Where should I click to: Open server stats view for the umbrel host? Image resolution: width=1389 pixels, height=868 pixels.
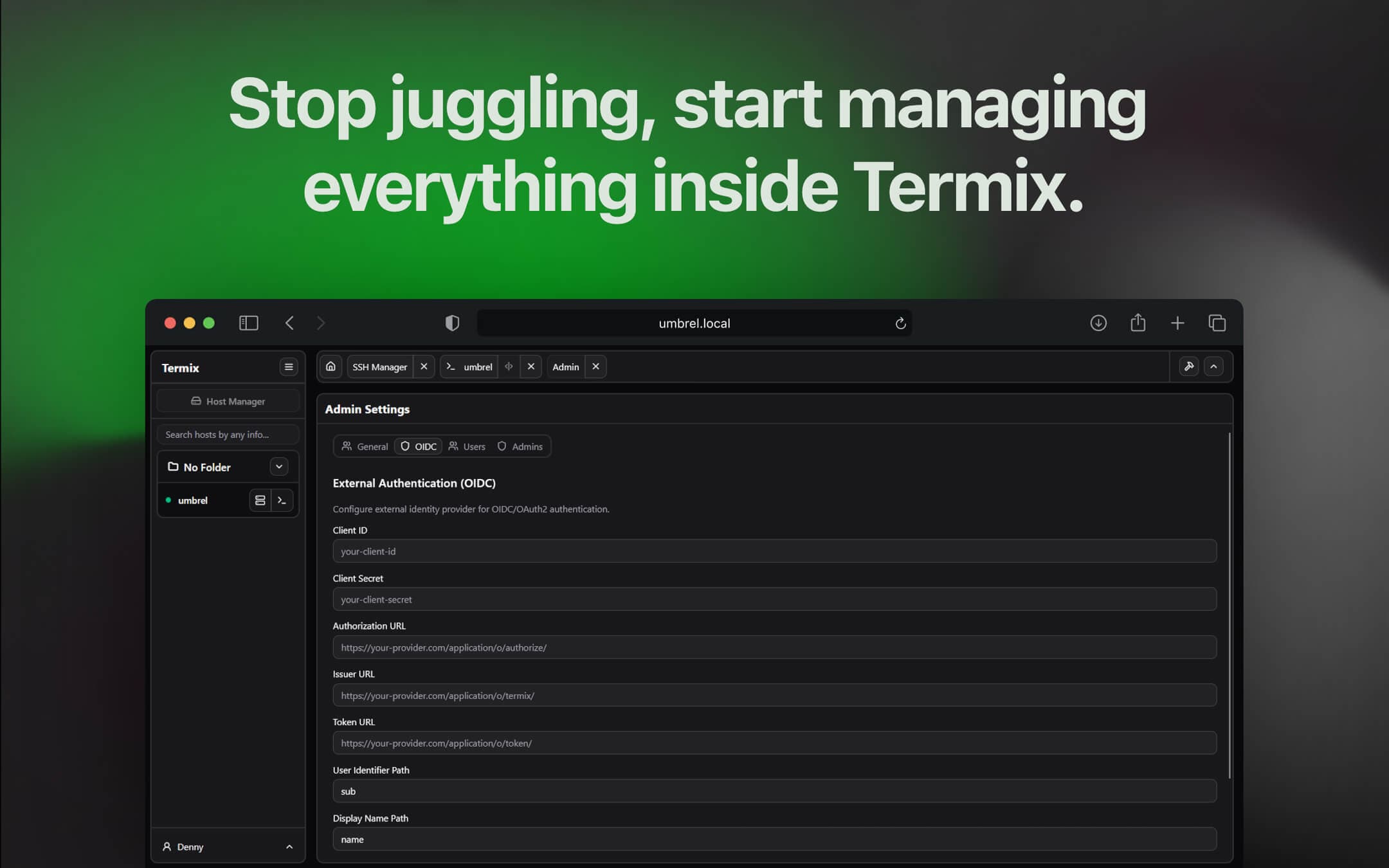(260, 500)
